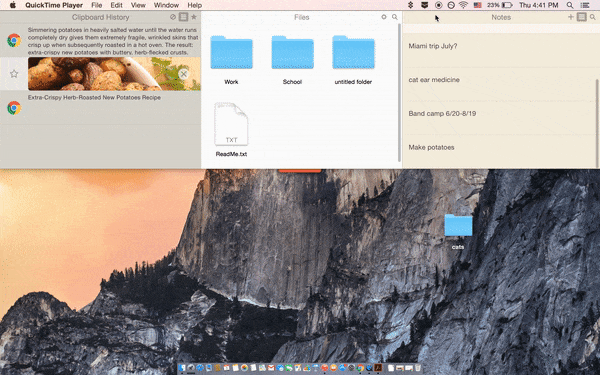Toggle the Notes list view
The width and height of the screenshot is (600, 375).
[582, 17]
